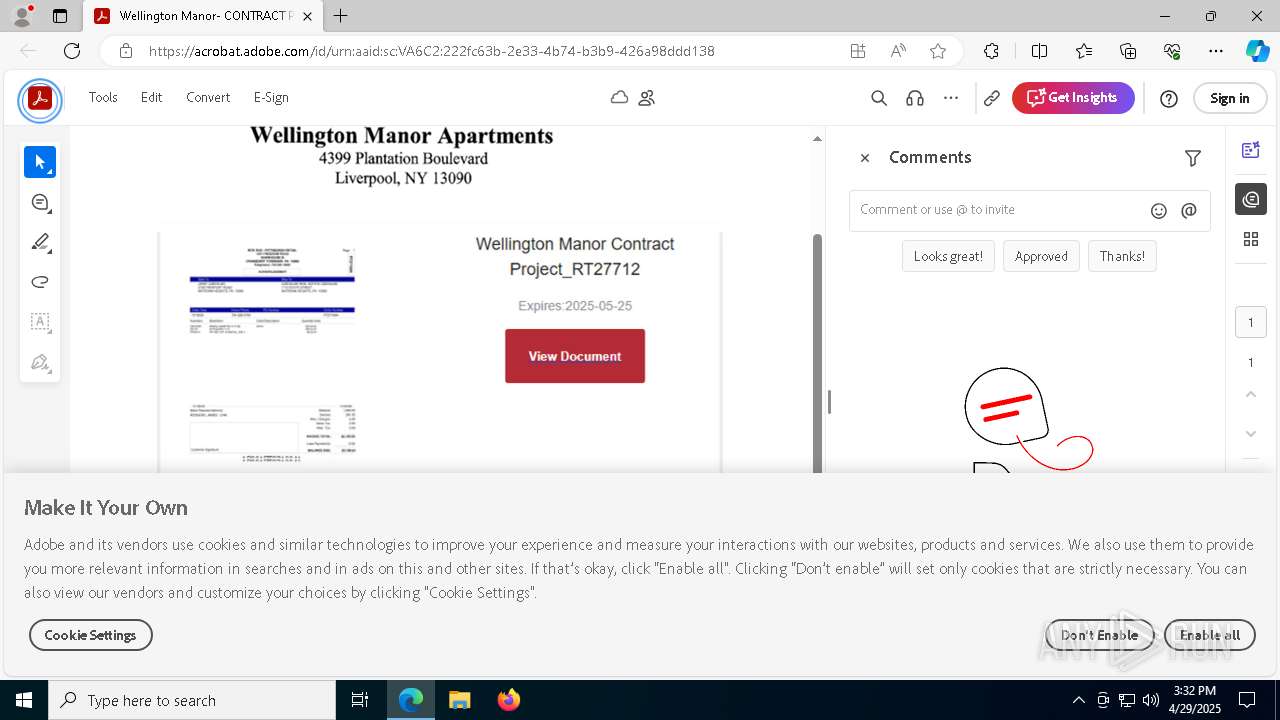Viewport: 1280px width, 720px height.
Task: Open the Task View button
Action: 360,700
